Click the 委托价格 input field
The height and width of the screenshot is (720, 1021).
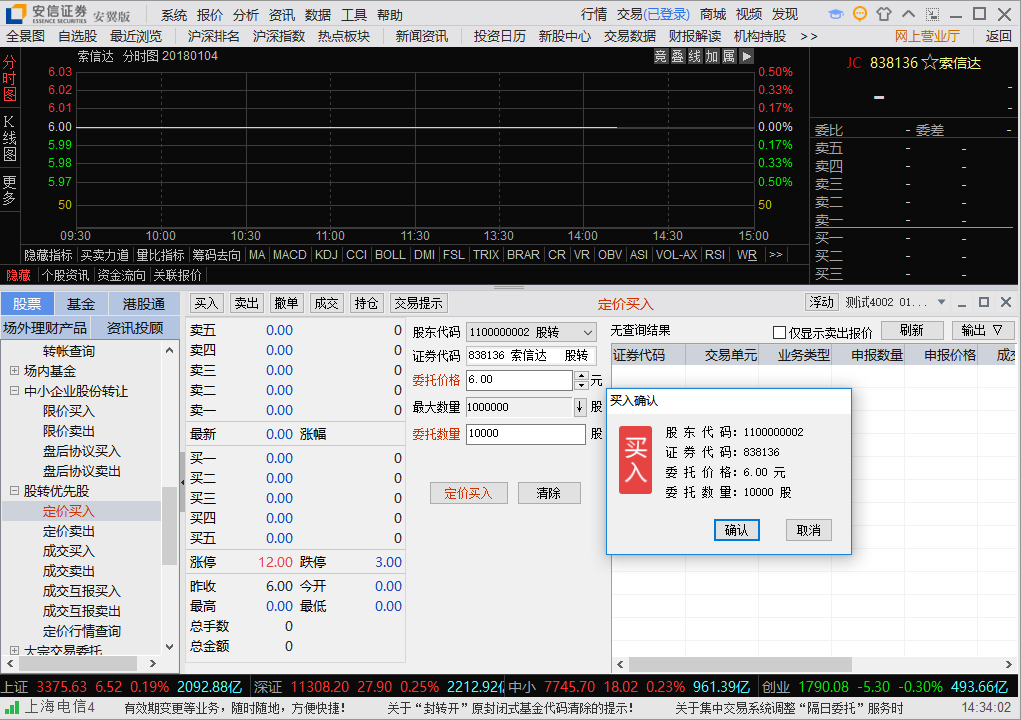tap(520, 380)
